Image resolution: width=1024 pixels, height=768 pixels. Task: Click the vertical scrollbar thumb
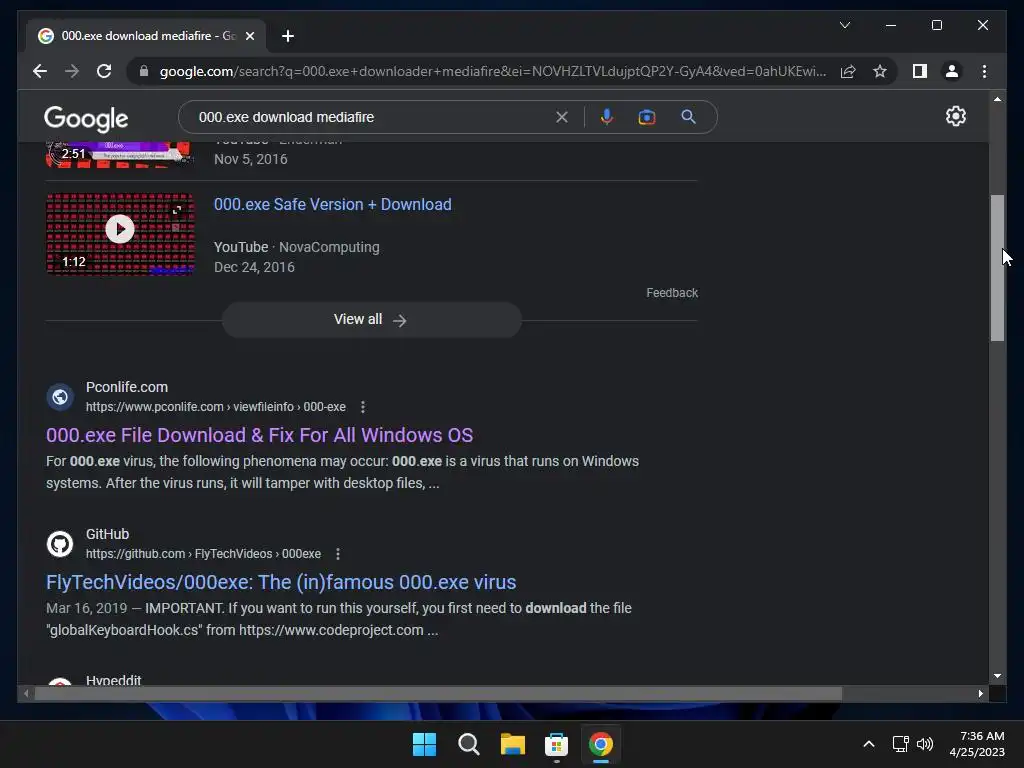(x=997, y=268)
